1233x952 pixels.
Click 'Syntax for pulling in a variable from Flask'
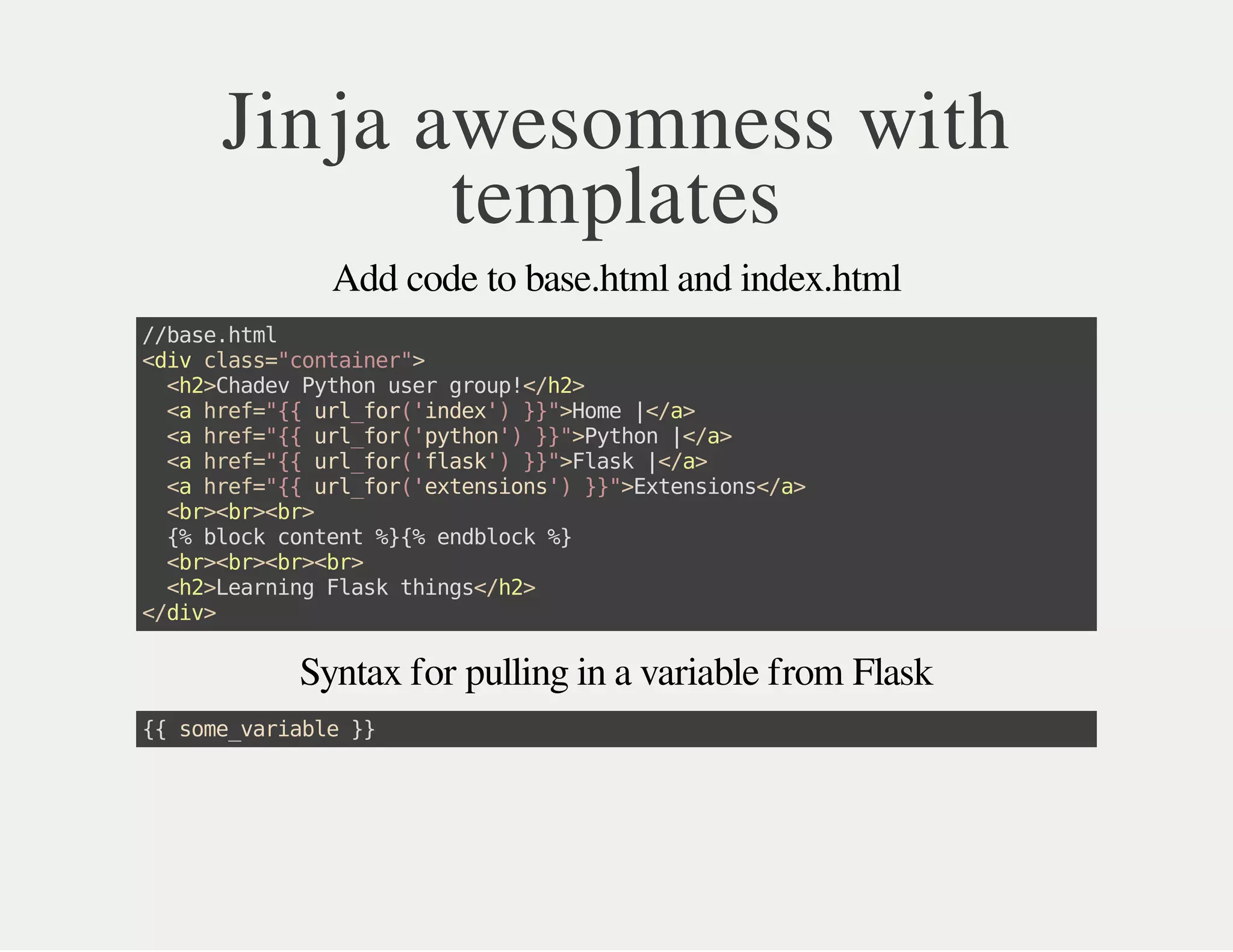pos(616,672)
